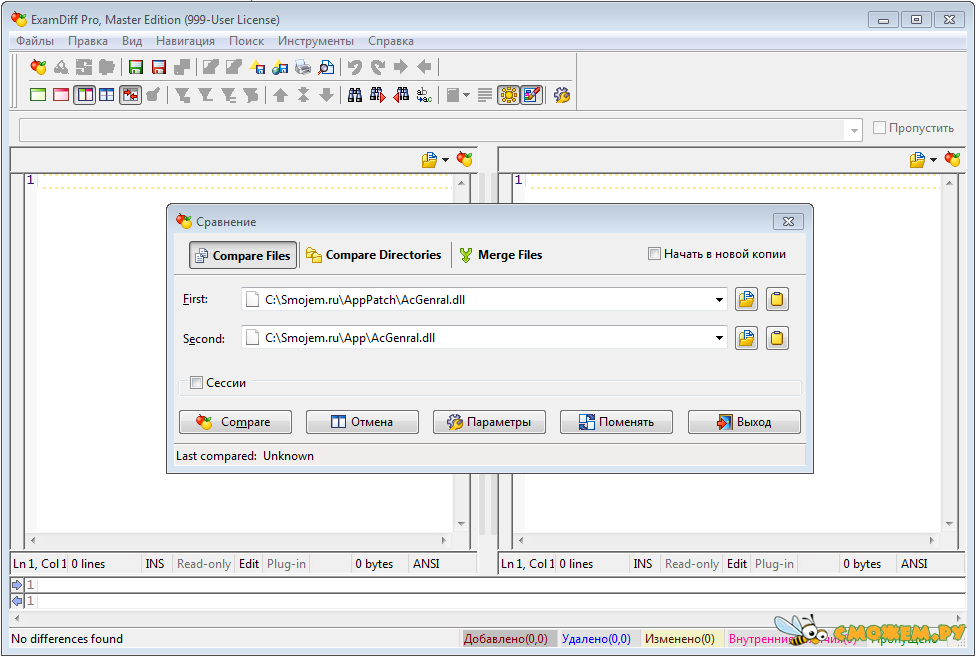The height and width of the screenshot is (657, 976).
Task: Open the dropdown arrow beside the left pane folder icon
Action: pyautogui.click(x=446, y=161)
